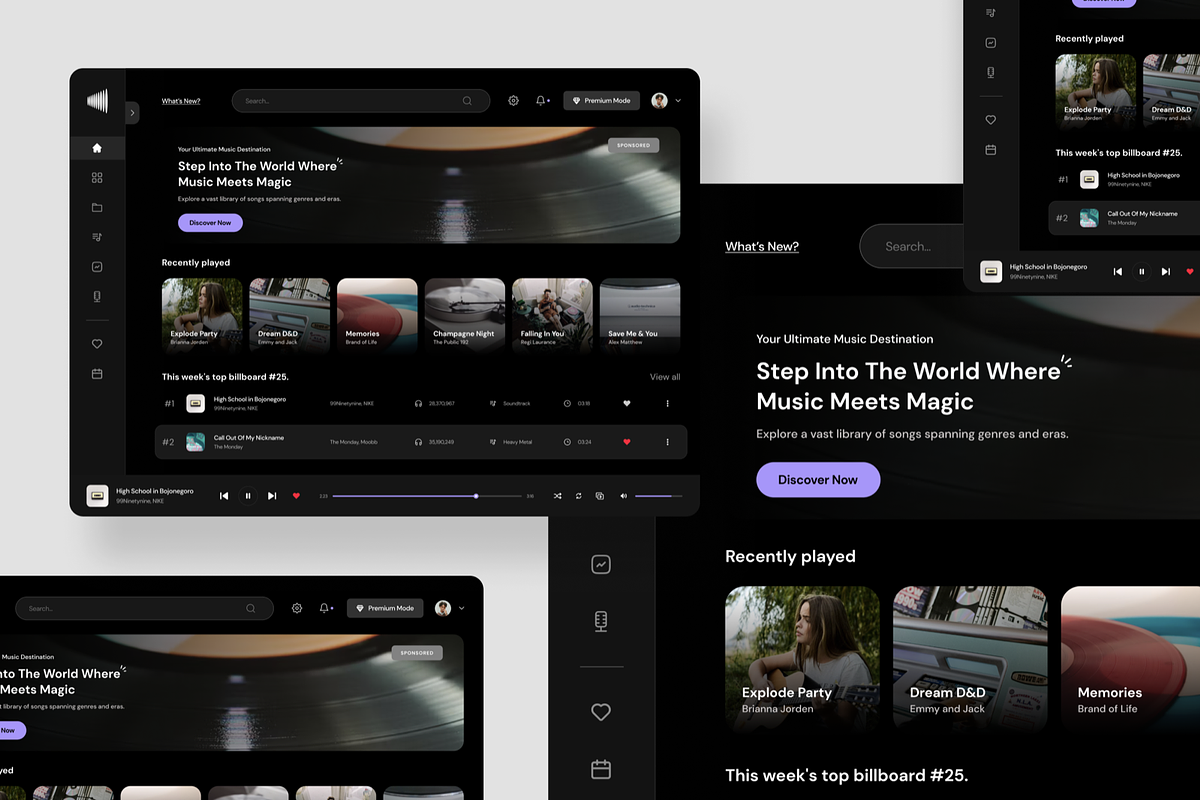The width and height of the screenshot is (1200, 800).
Task: Open calendar icon in top-right window sidebar
Action: coord(991,150)
